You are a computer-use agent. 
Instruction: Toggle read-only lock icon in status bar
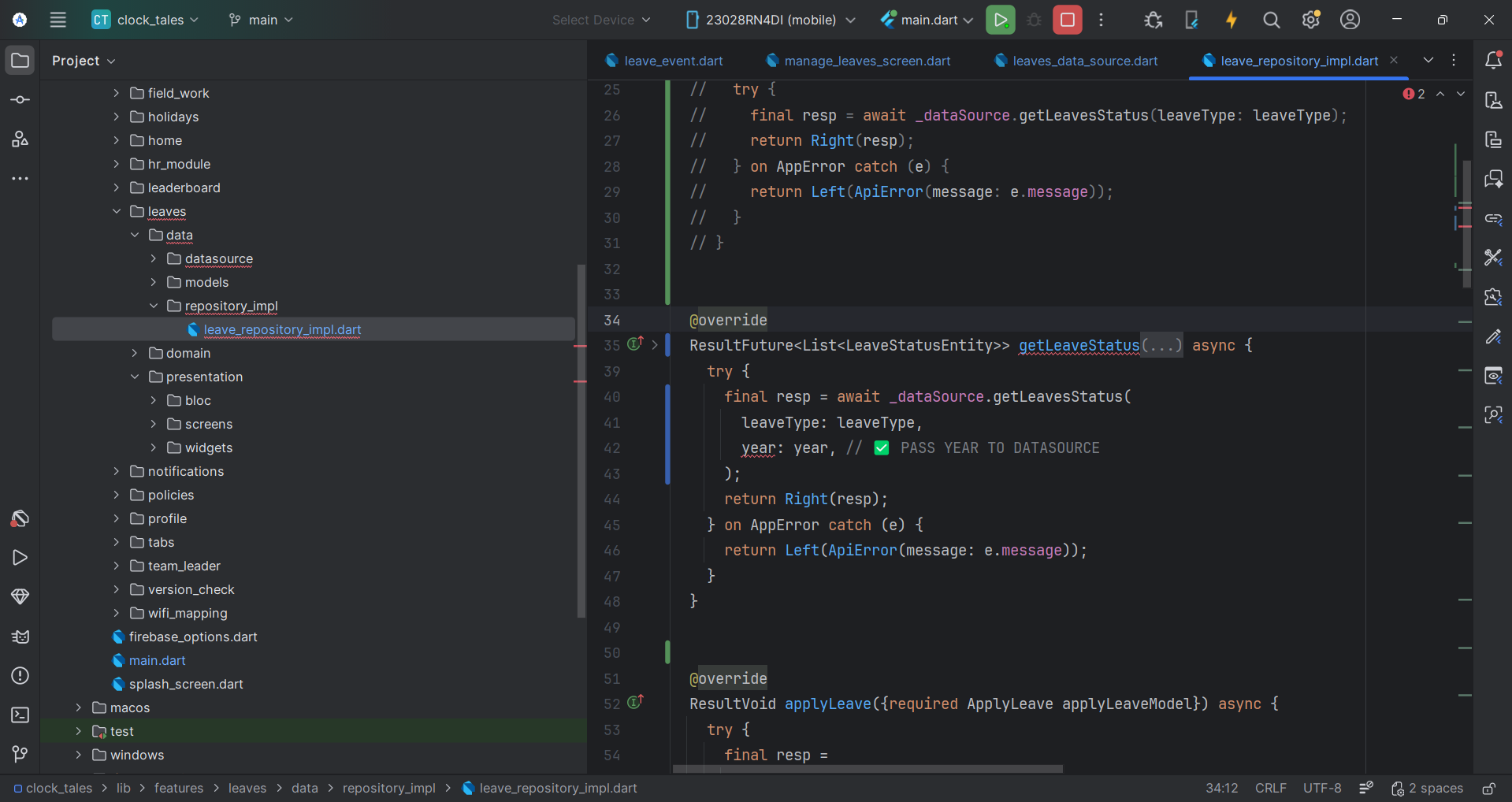coord(1488,788)
